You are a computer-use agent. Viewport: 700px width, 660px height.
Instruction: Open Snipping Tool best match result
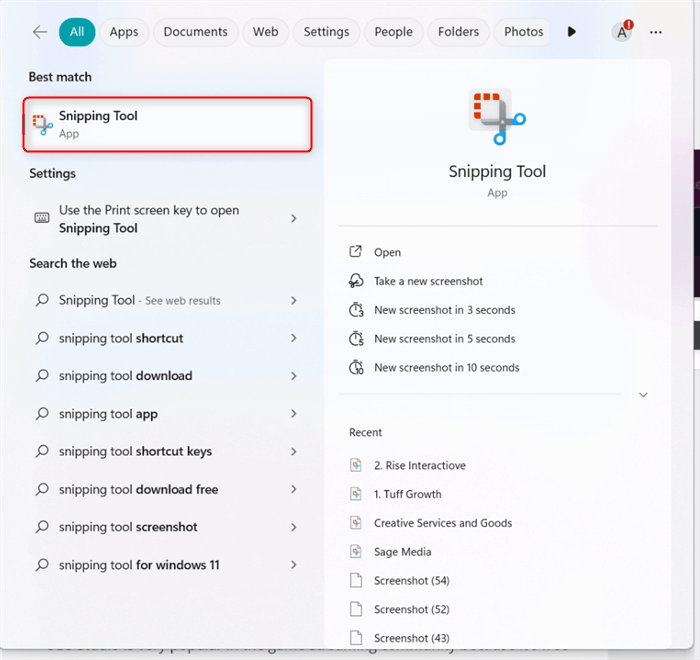click(x=167, y=125)
